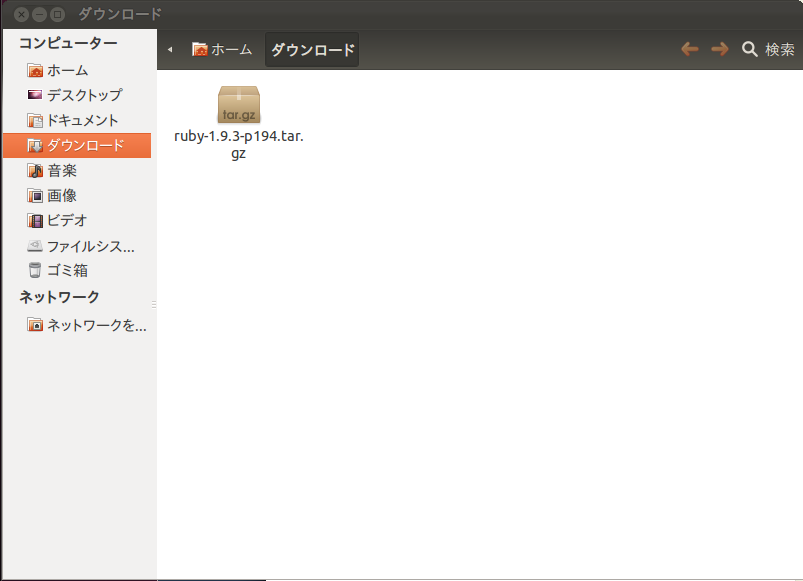Maximize the ダウンロード window

(x=57, y=14)
